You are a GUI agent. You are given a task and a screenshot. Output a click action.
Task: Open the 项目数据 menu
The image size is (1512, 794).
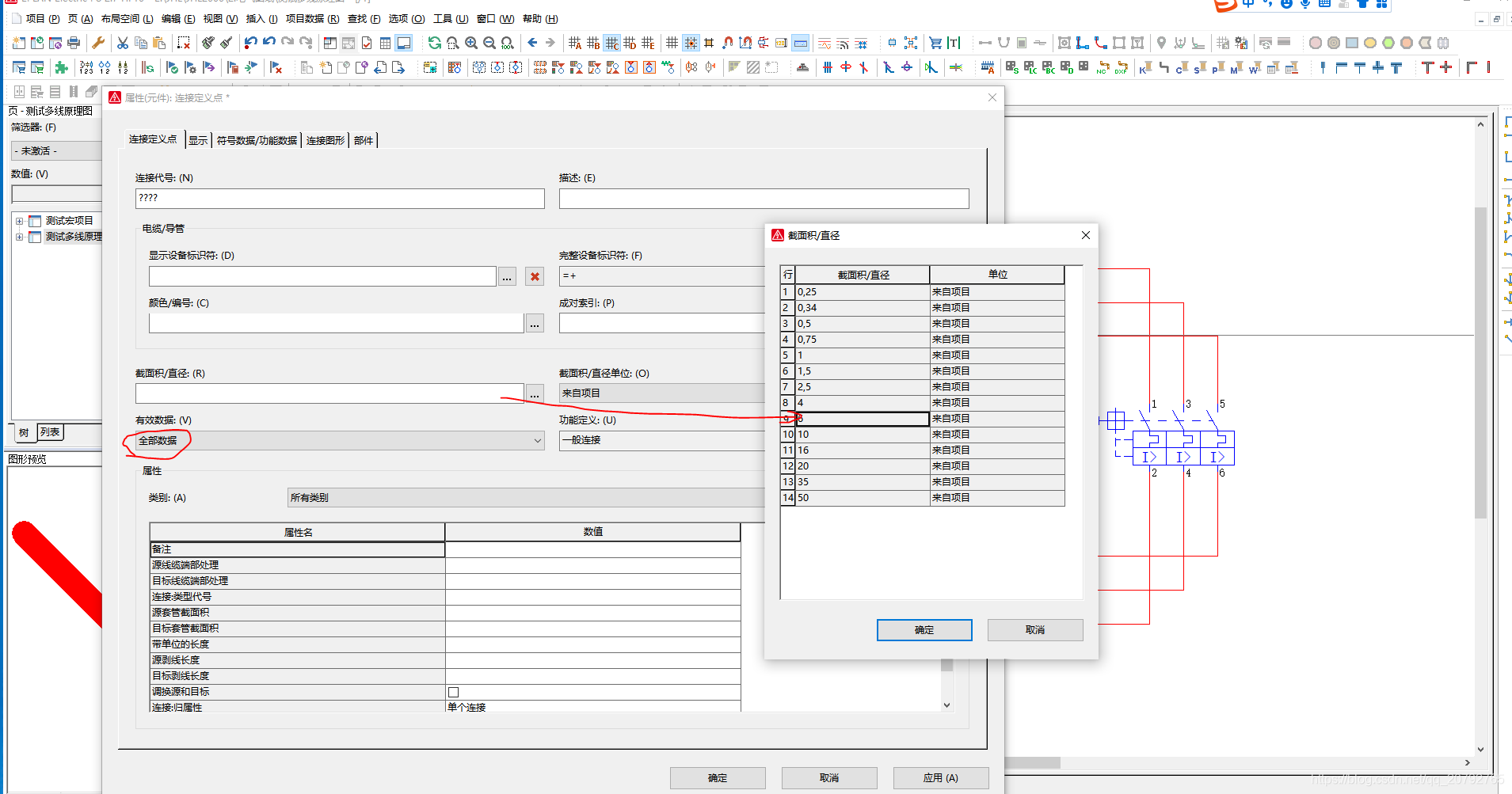tap(312, 18)
